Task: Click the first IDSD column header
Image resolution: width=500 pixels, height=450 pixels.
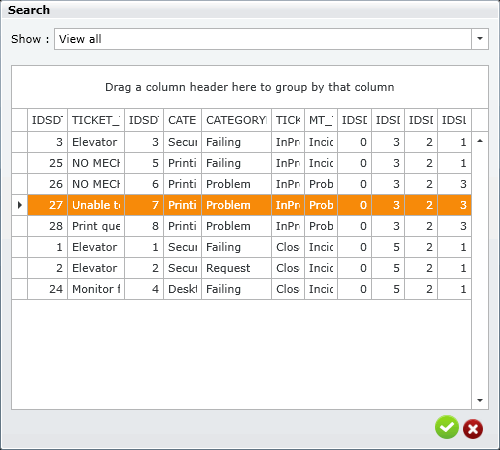Action: tap(47, 120)
